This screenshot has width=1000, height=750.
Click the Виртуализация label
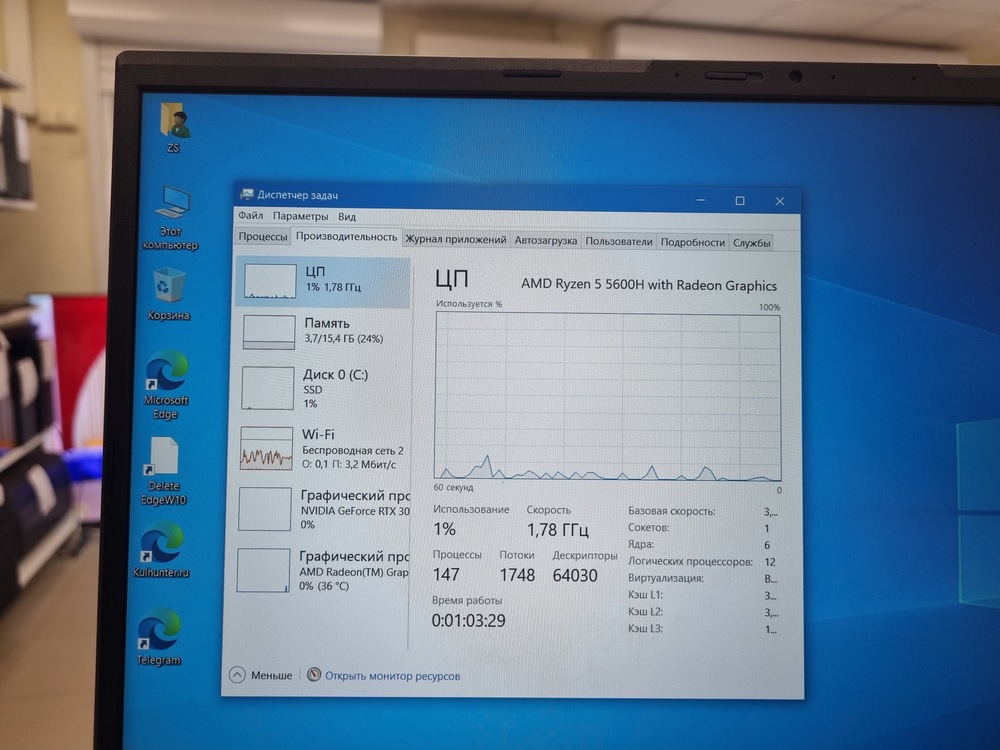pos(666,578)
